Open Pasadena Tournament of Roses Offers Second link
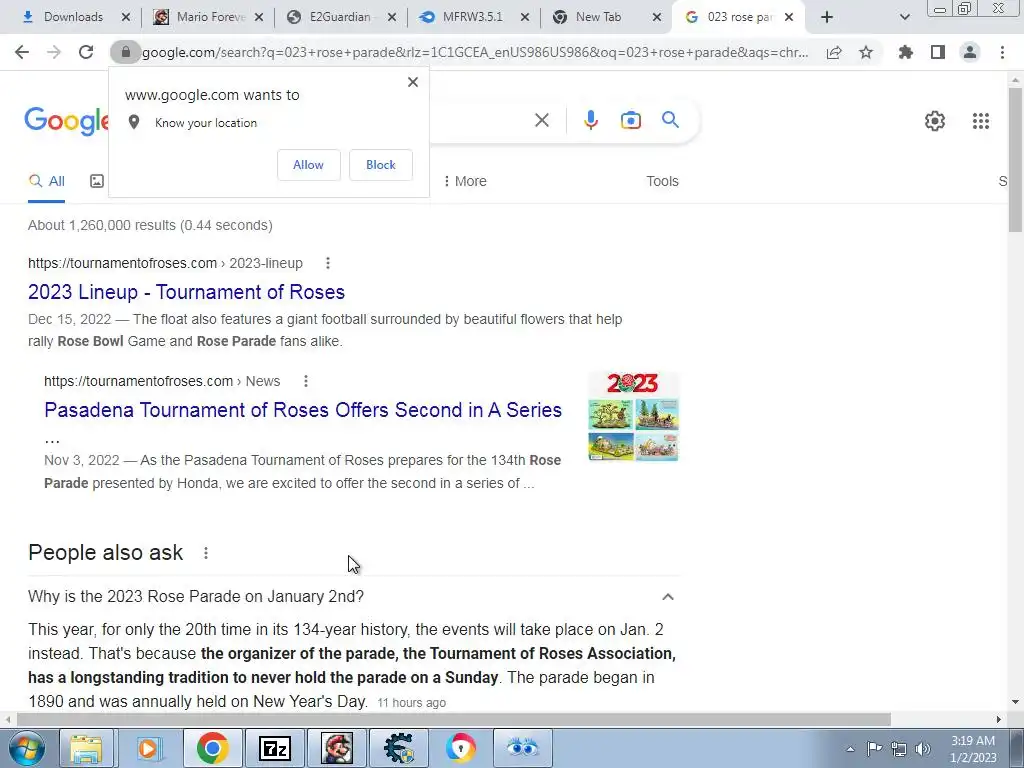The image size is (1024, 768). tap(303, 410)
